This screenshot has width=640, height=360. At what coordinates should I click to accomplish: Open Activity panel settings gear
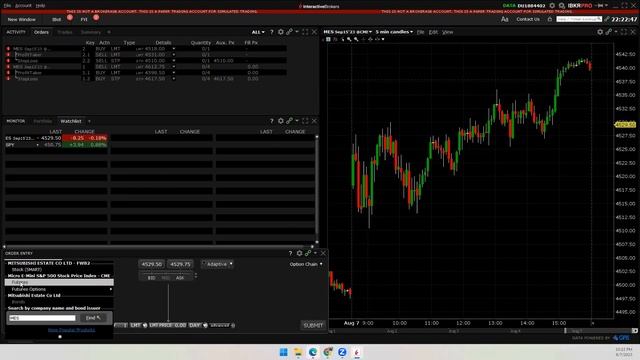click(x=281, y=32)
